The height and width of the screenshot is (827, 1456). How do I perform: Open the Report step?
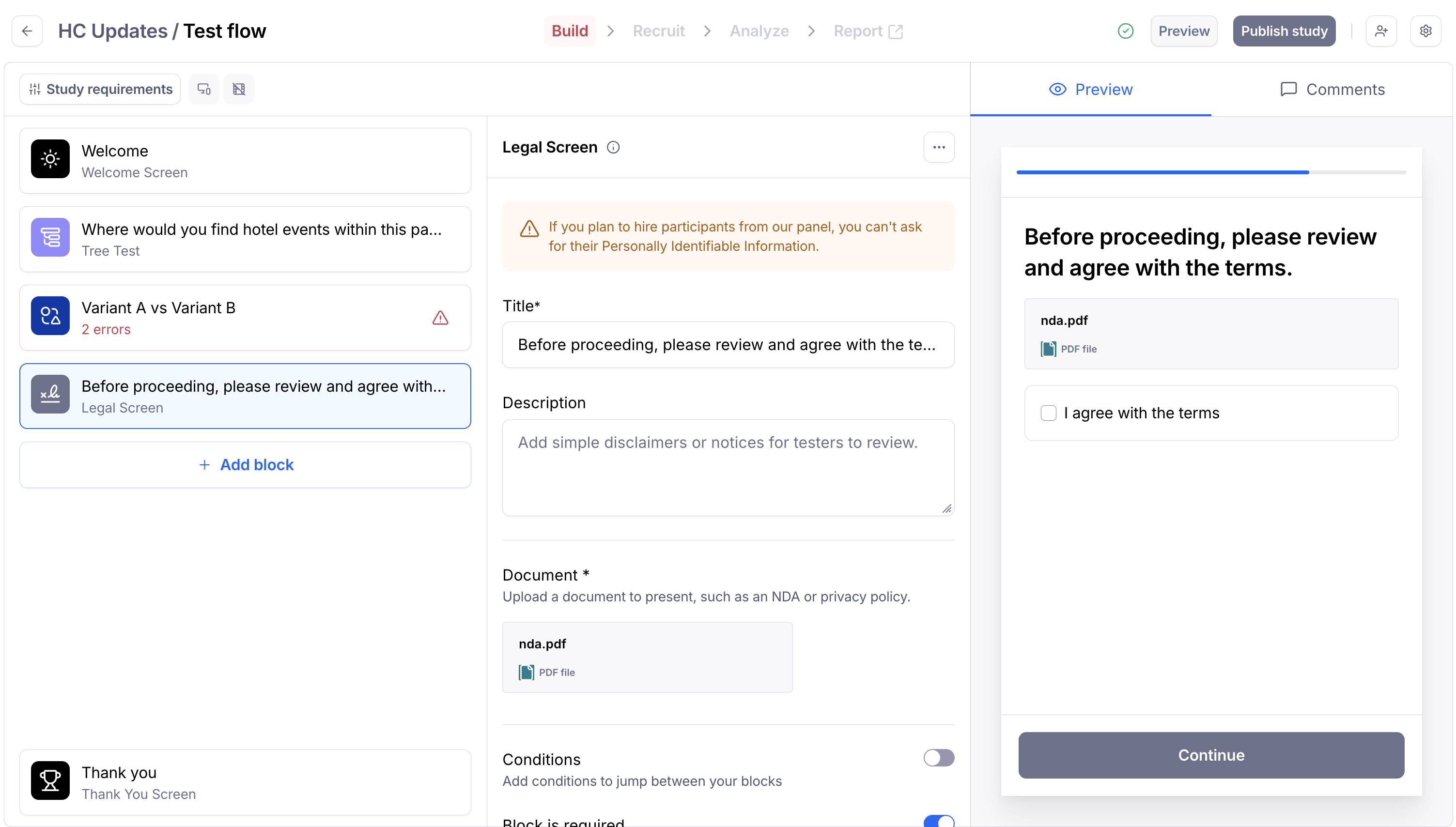coord(867,31)
